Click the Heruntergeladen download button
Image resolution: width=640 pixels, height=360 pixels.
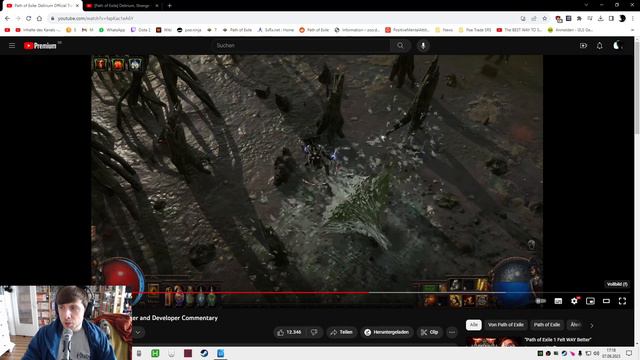[x=387, y=332]
